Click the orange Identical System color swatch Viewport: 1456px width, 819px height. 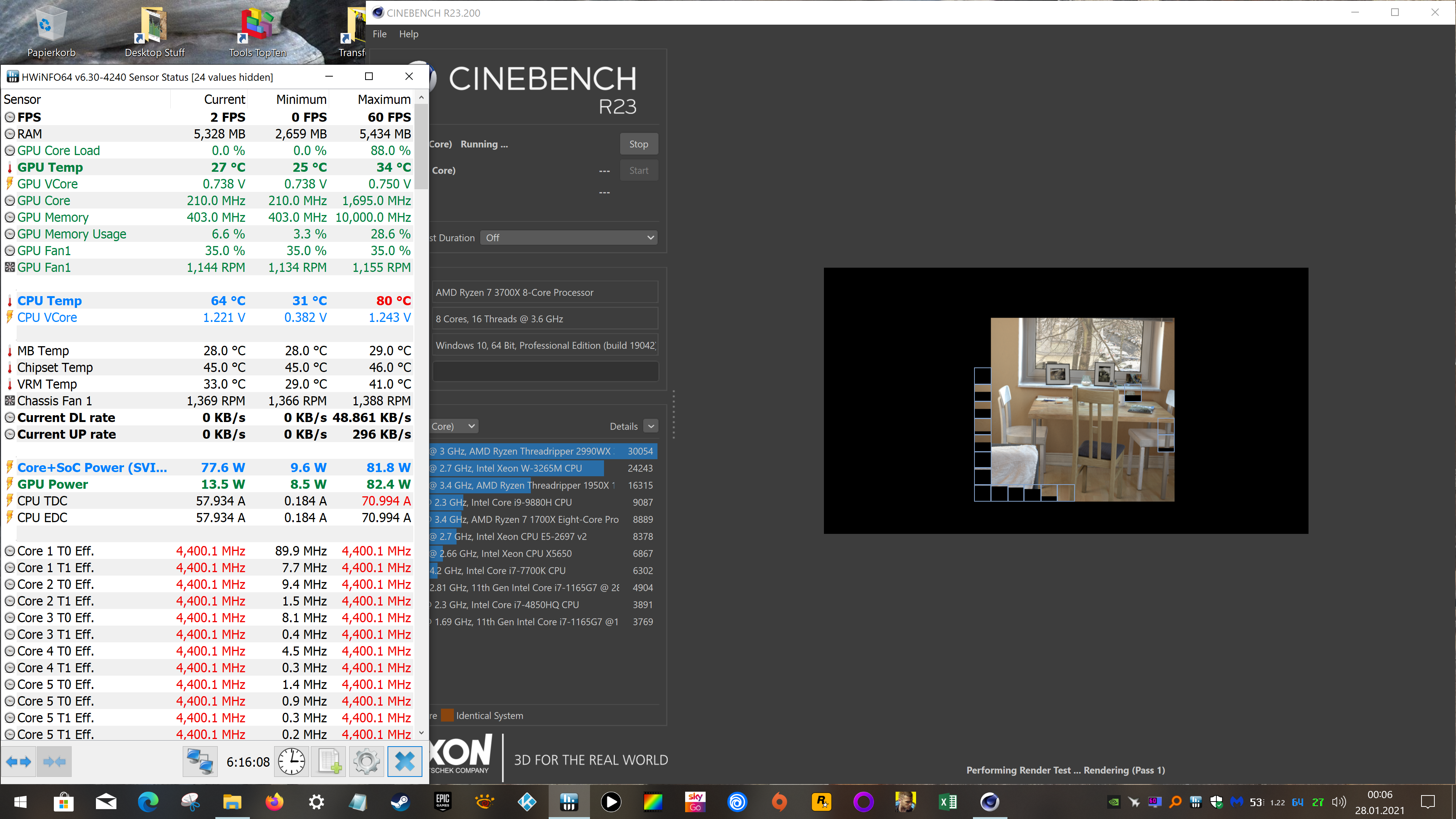[447, 715]
